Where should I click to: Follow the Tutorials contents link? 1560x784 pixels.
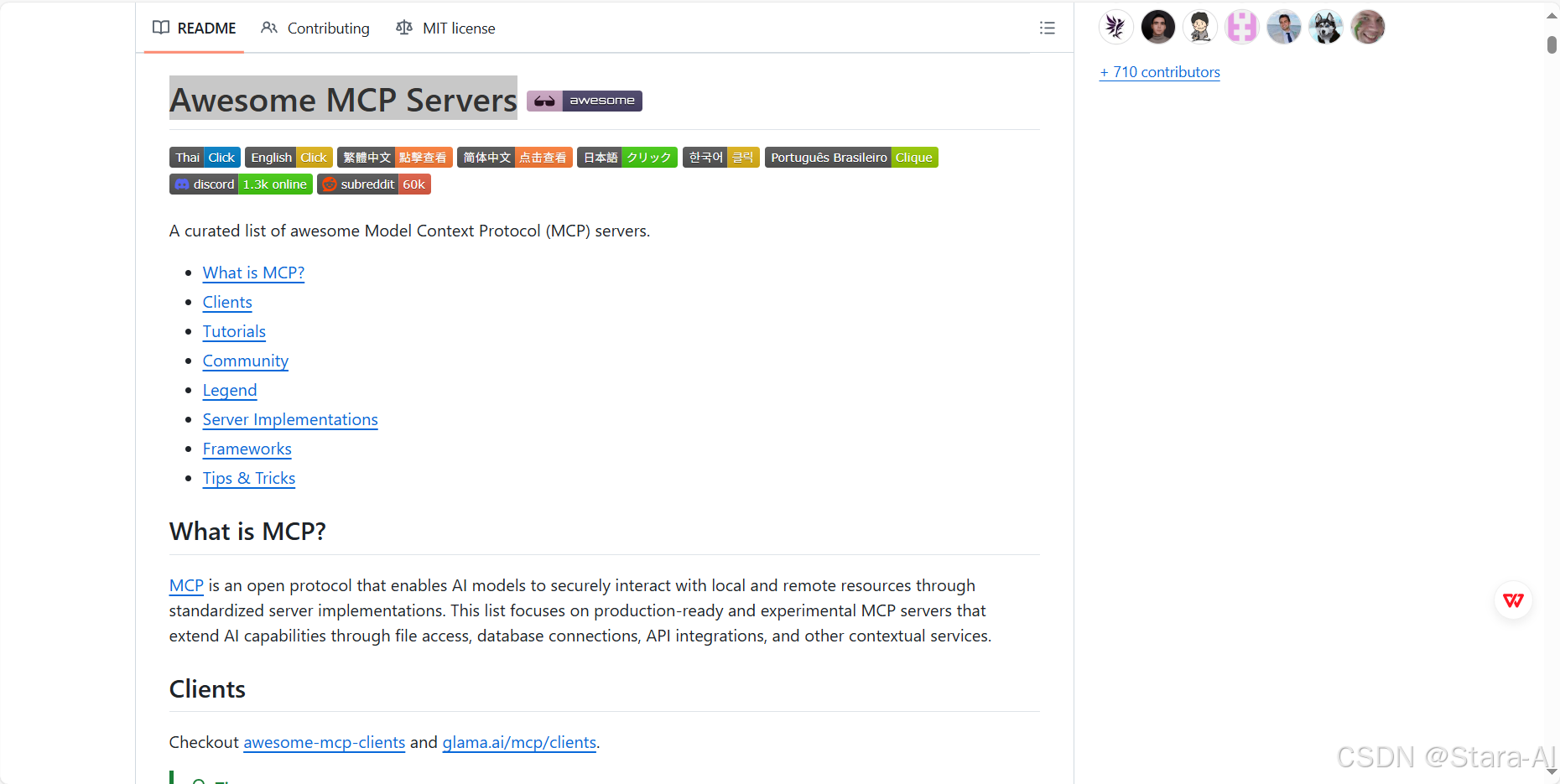tap(234, 331)
